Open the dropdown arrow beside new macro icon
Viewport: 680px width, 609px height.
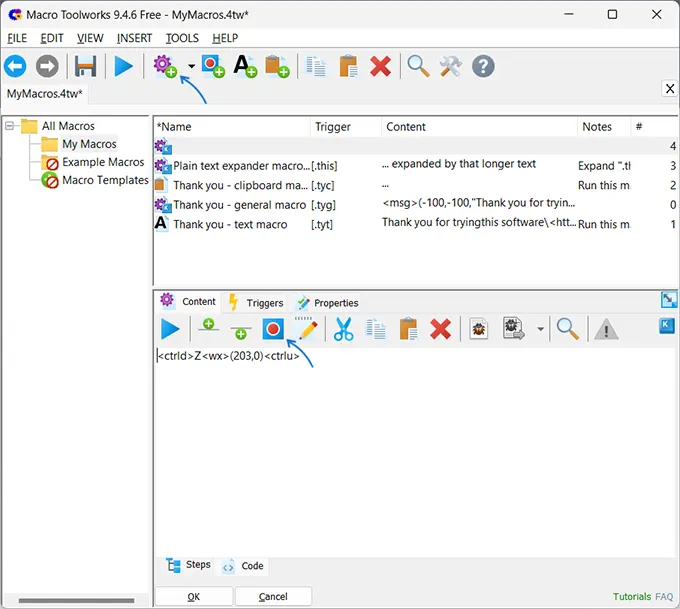191,66
